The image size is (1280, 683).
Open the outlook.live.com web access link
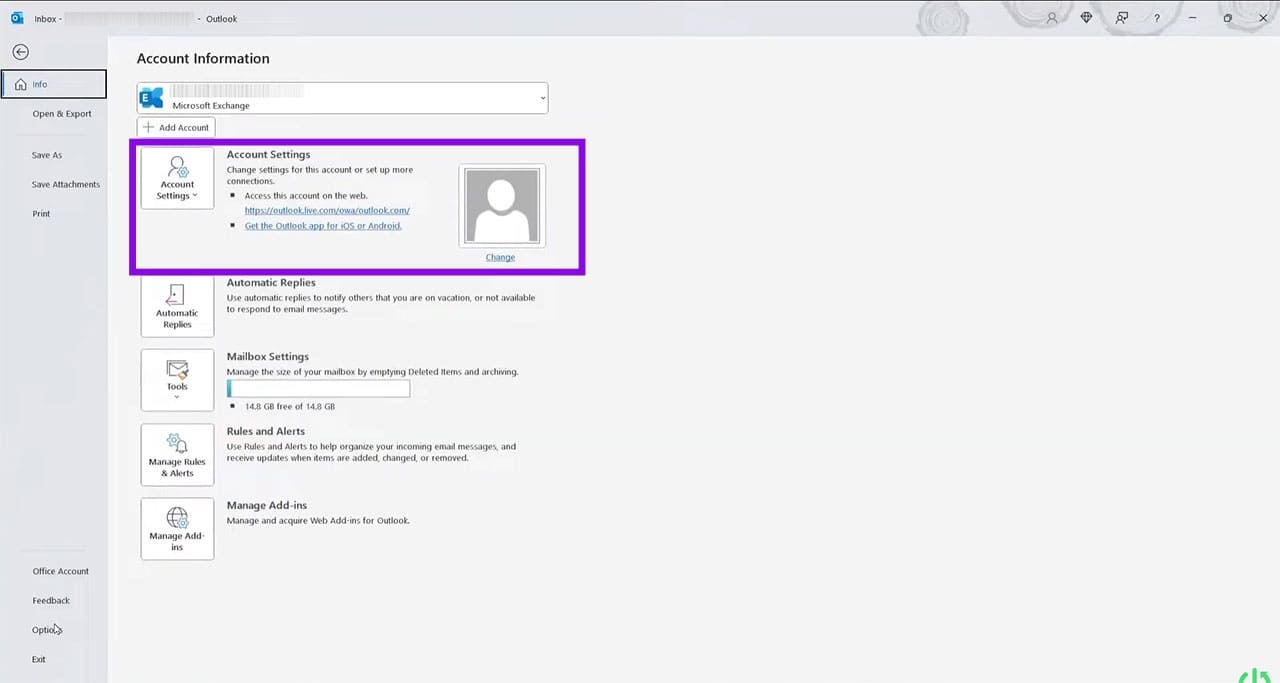point(327,211)
